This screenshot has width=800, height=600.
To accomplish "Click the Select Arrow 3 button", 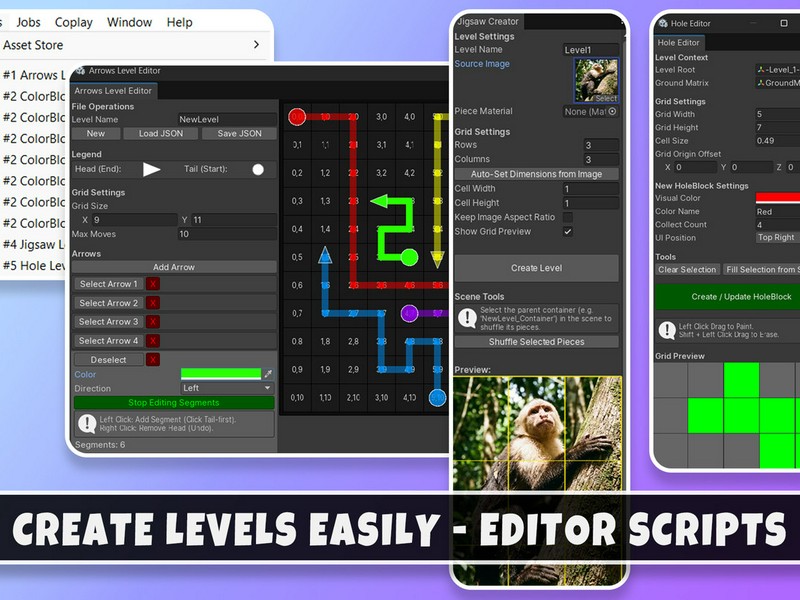I will 108,321.
